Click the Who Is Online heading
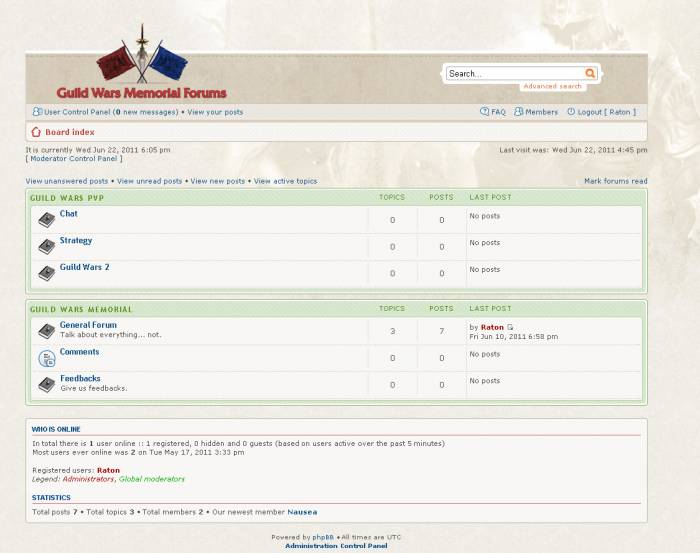 [56, 429]
